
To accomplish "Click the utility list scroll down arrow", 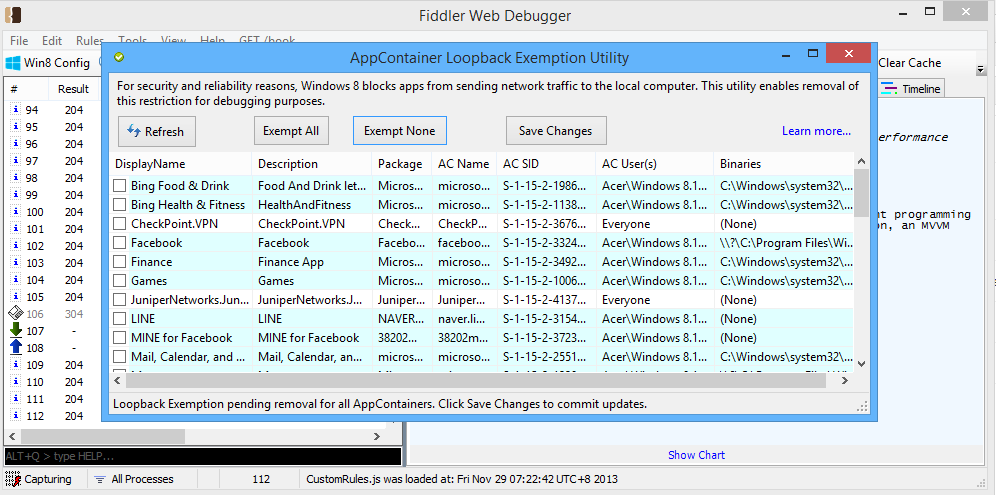I will pyautogui.click(x=861, y=363).
